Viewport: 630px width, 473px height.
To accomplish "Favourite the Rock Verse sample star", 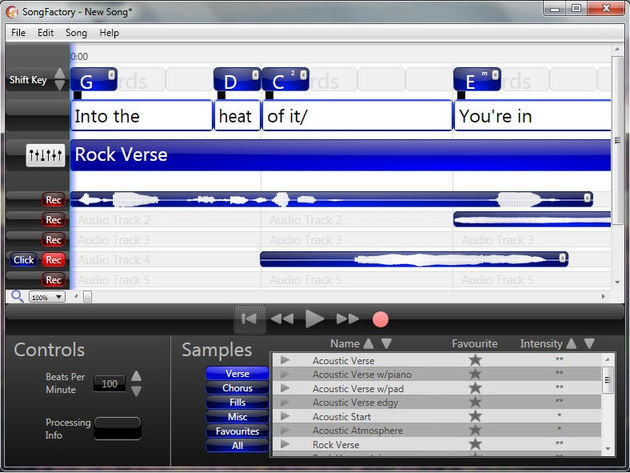I will [x=475, y=444].
